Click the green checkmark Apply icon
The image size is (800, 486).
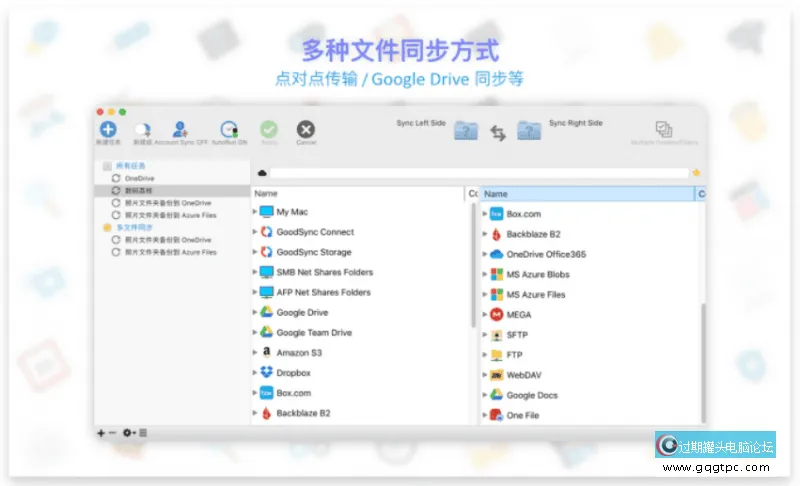269,129
